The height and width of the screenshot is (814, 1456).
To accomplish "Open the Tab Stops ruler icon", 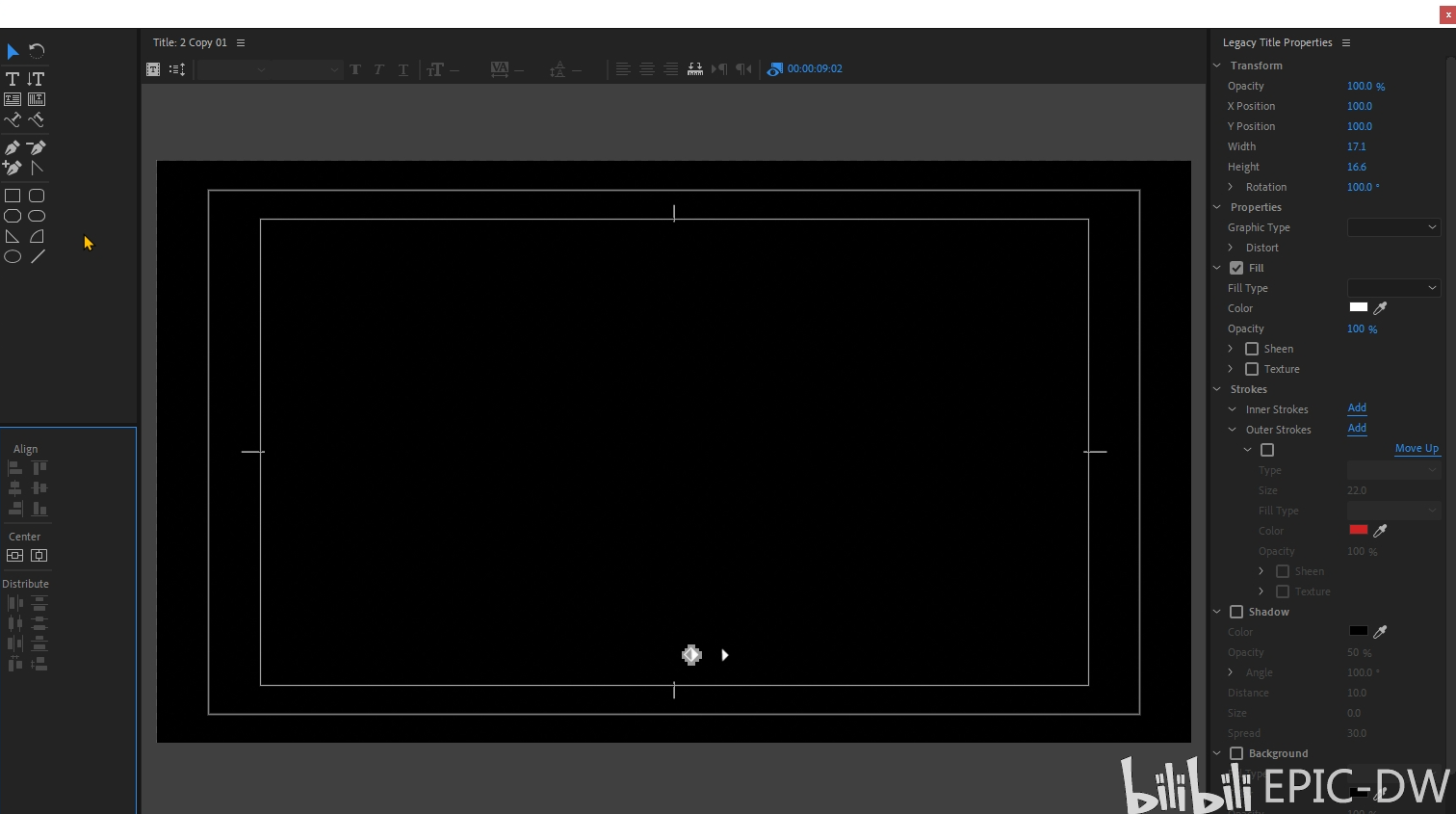I will pos(695,69).
